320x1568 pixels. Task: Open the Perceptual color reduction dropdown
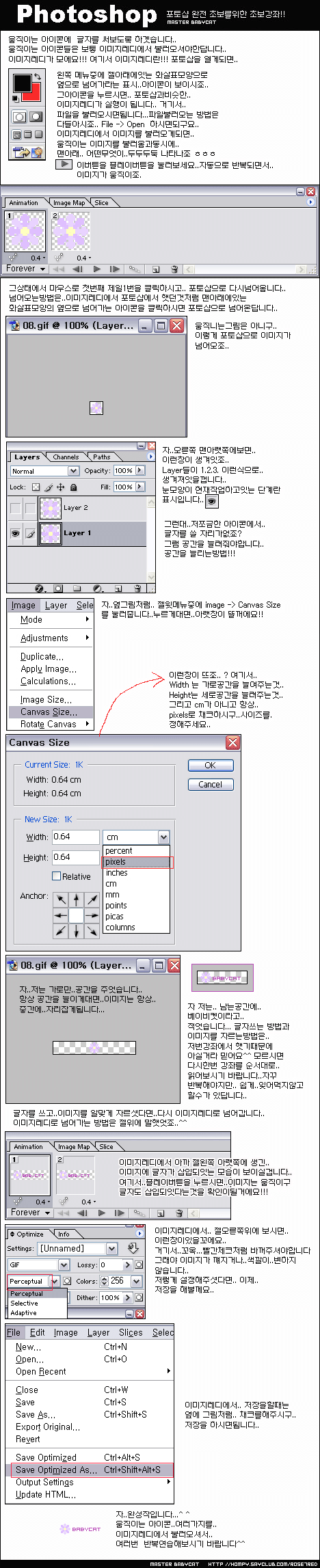(x=55, y=1281)
